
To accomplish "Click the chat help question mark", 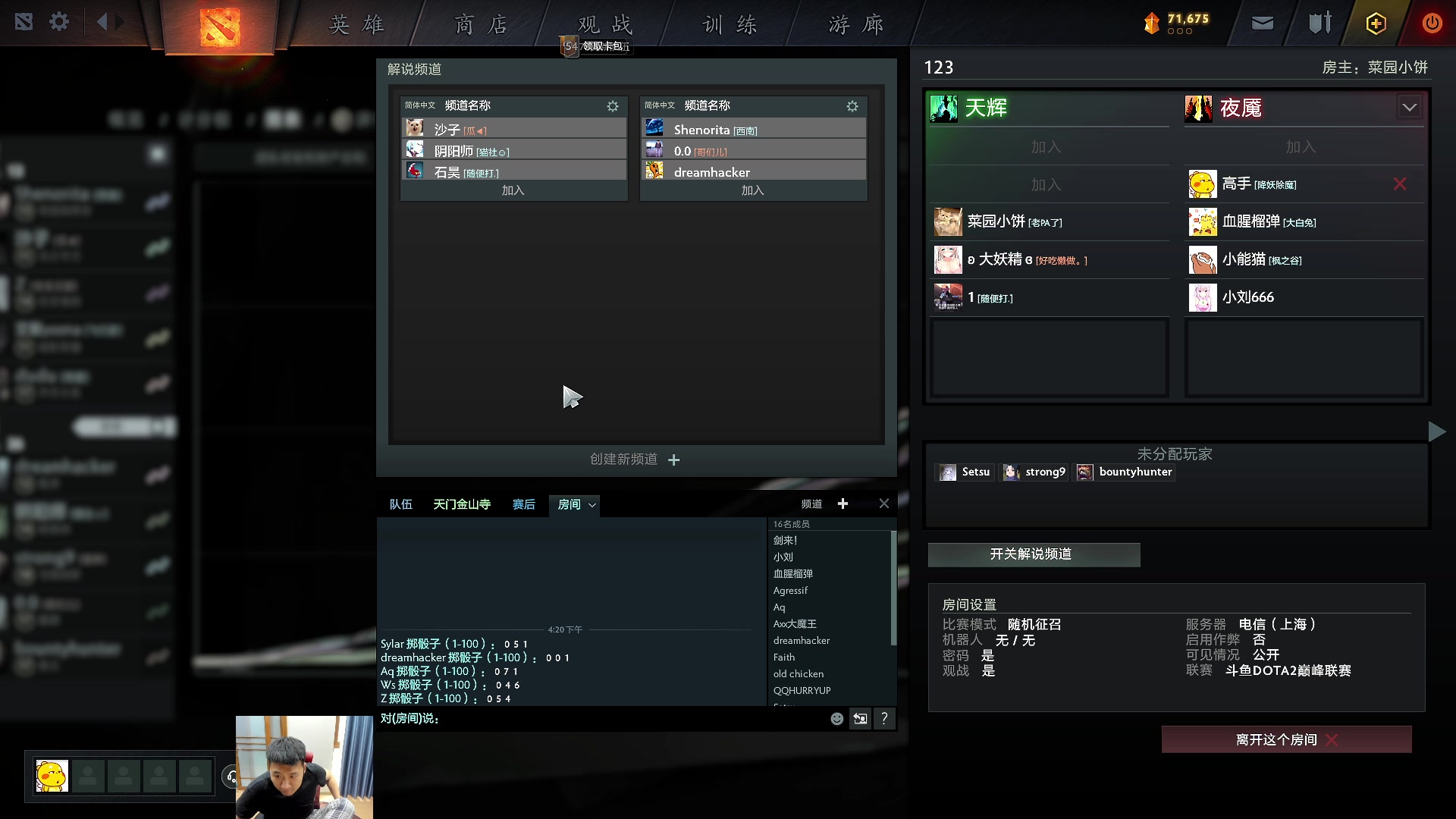I will (884, 719).
